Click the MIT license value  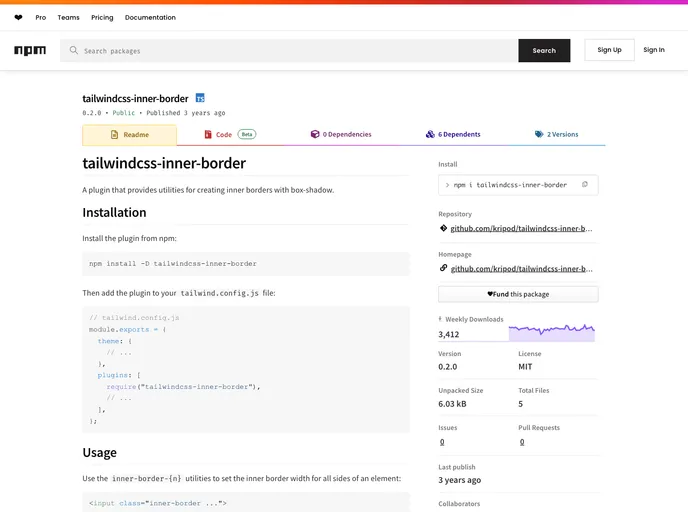coord(525,367)
